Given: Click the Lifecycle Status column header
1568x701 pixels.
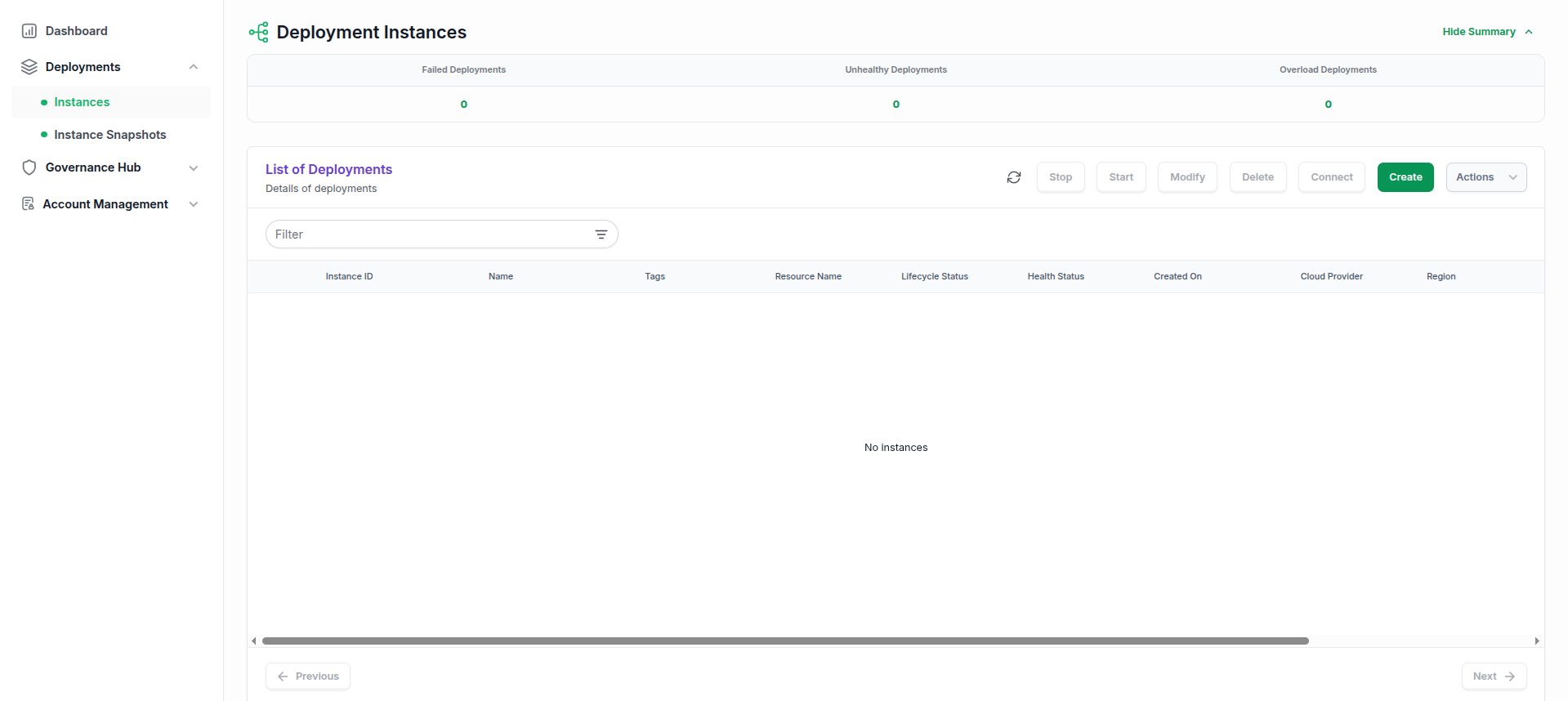Looking at the screenshot, I should [935, 277].
